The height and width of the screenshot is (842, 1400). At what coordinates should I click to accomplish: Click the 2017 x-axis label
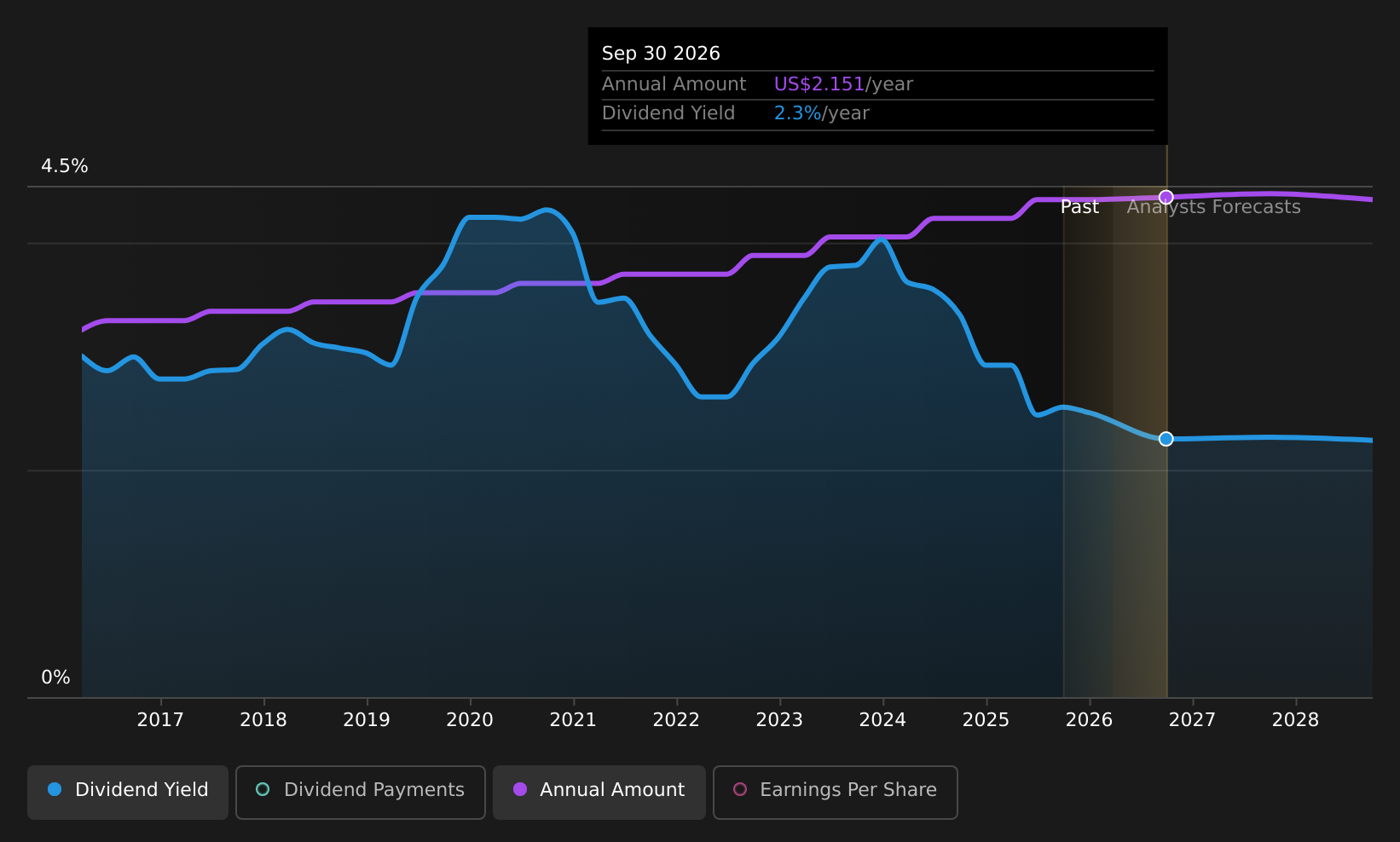160,720
